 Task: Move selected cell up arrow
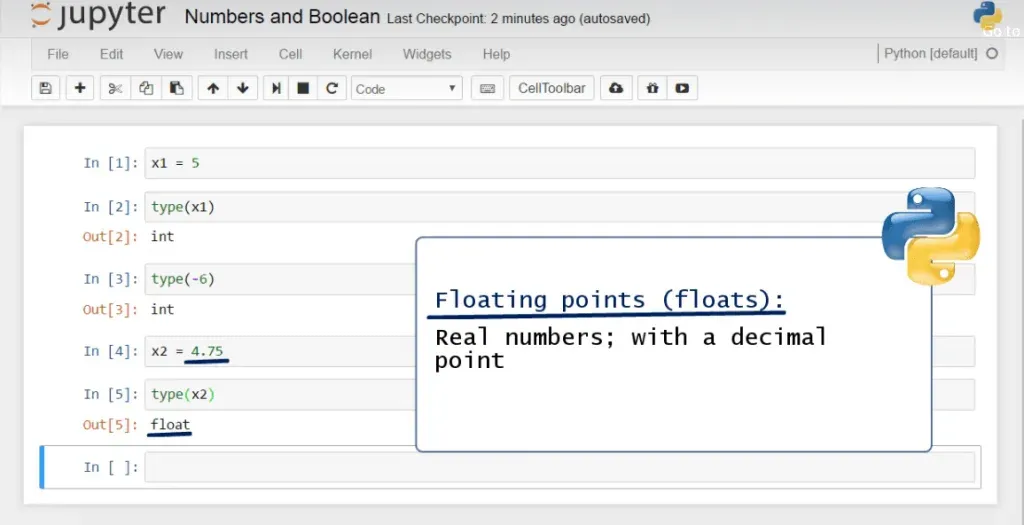coord(213,88)
